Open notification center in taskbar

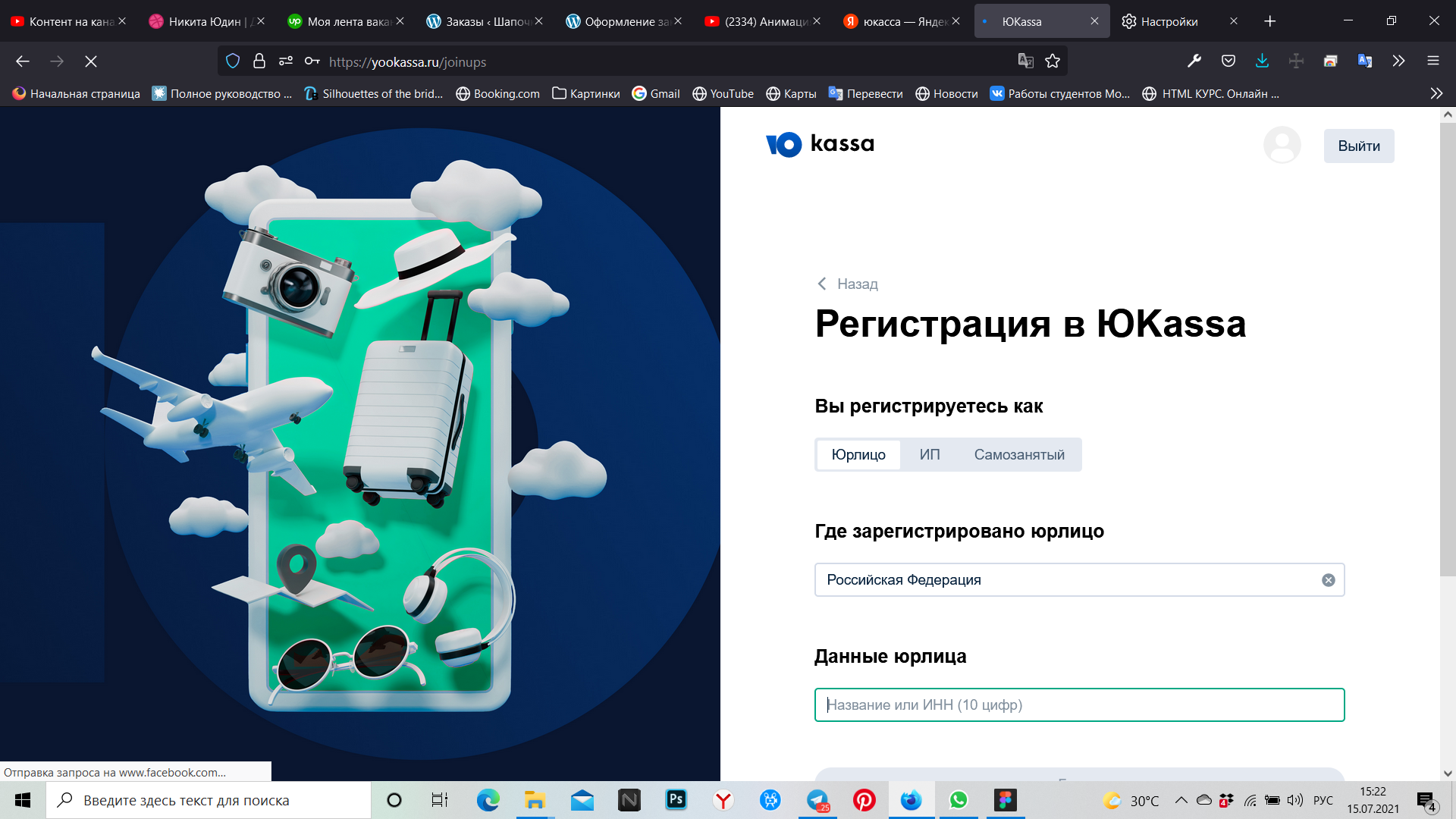[1426, 801]
